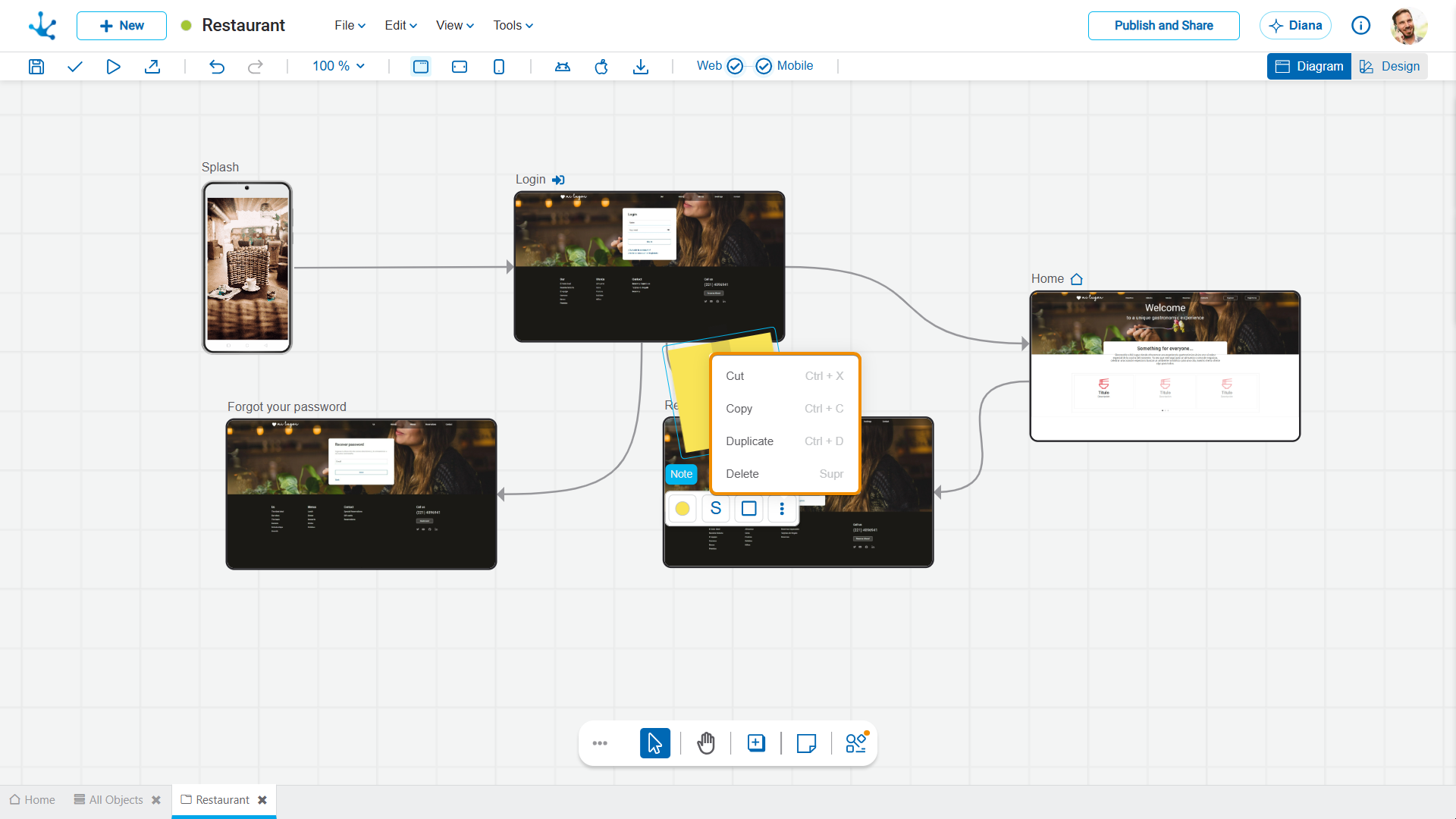
Task: Click the Save icon in toolbar
Action: coord(36,67)
